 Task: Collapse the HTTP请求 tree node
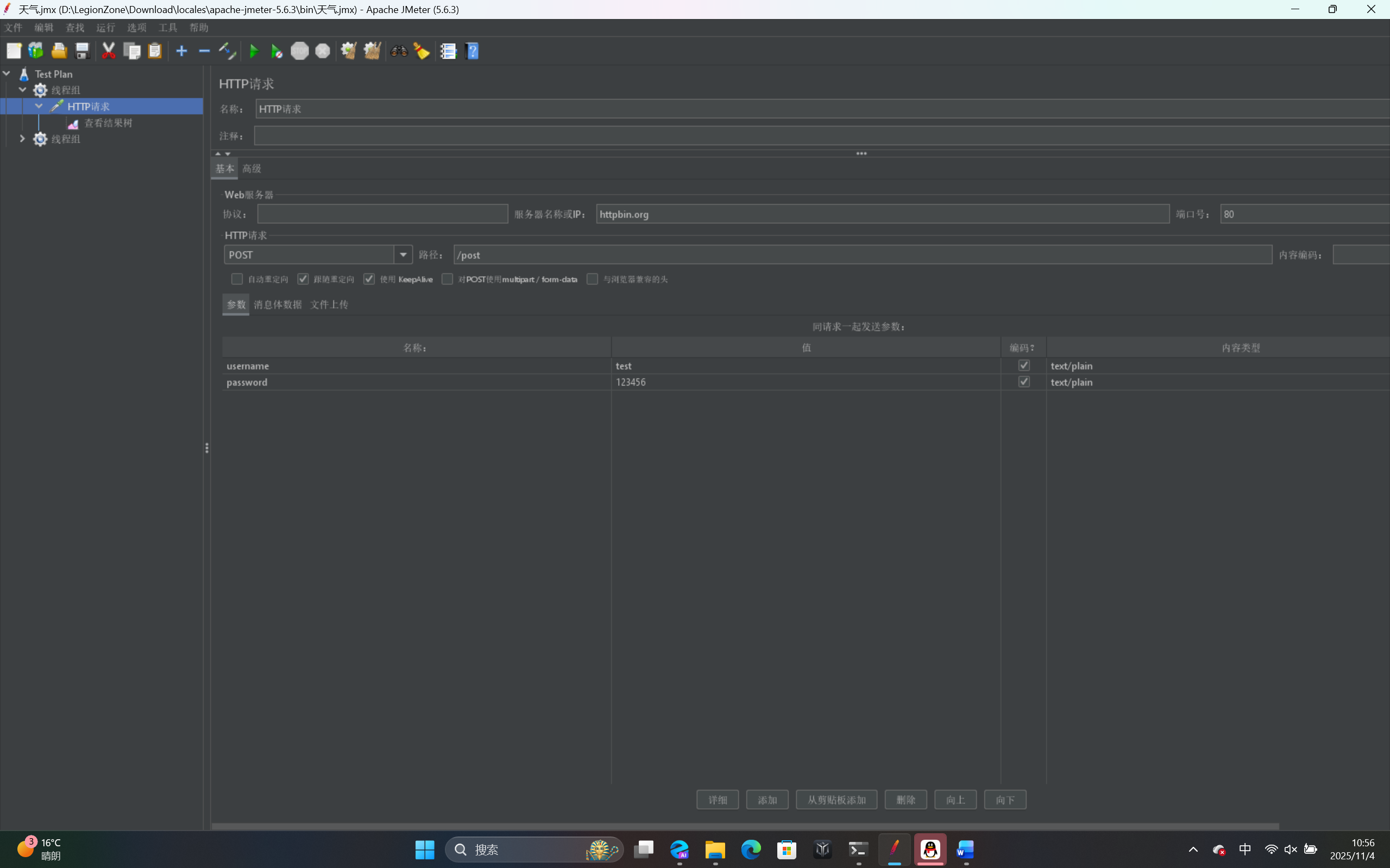pos(39,106)
